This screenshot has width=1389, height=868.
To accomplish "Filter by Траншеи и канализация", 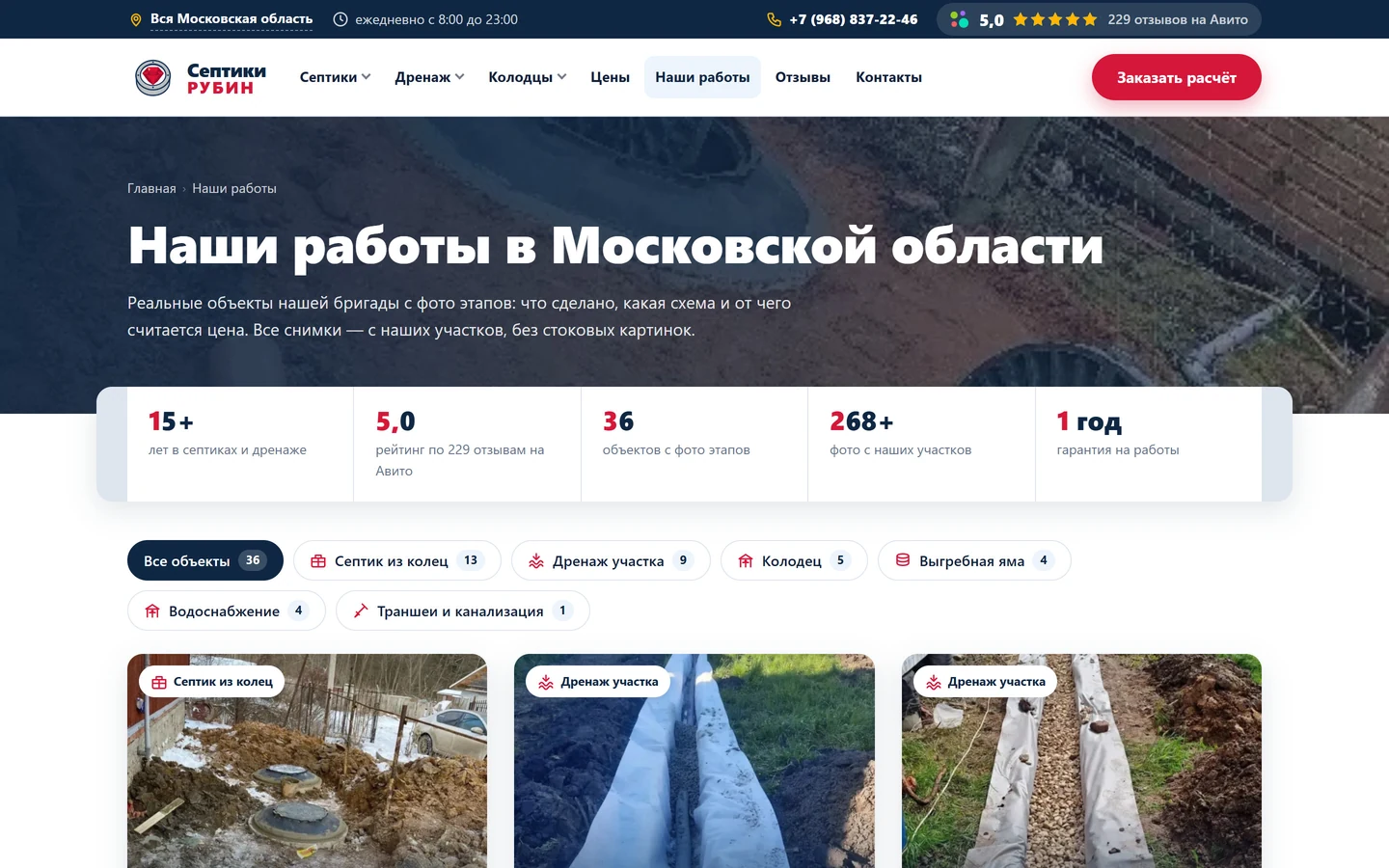I will (x=463, y=610).
